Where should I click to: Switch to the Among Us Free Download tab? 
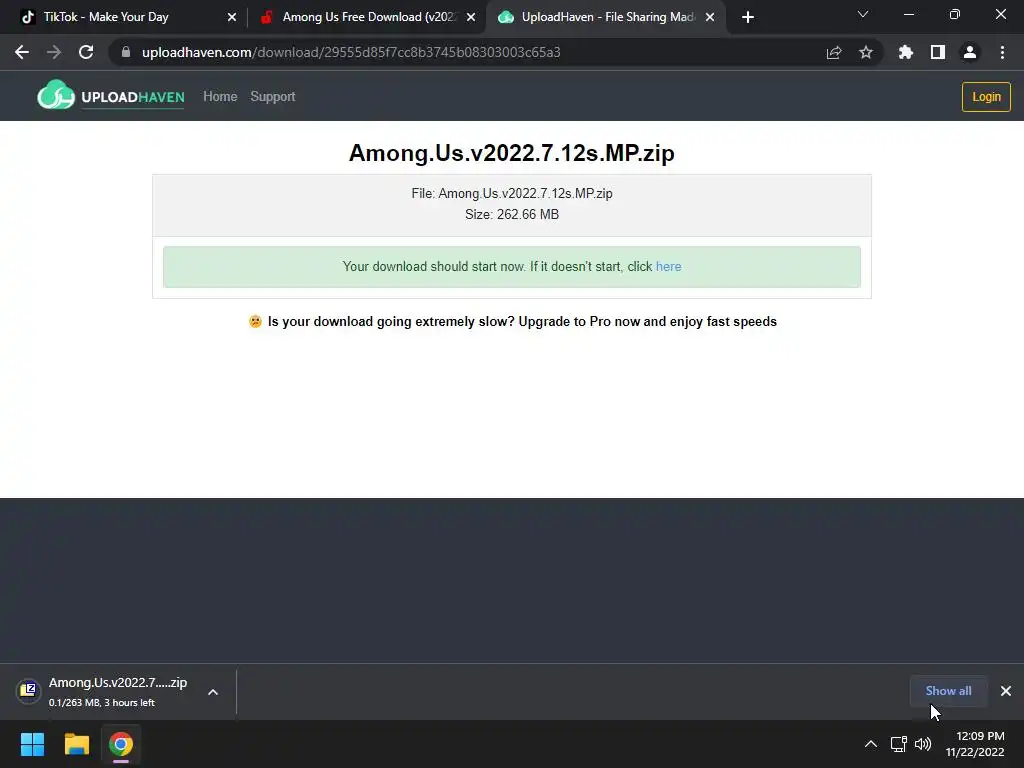click(x=369, y=17)
